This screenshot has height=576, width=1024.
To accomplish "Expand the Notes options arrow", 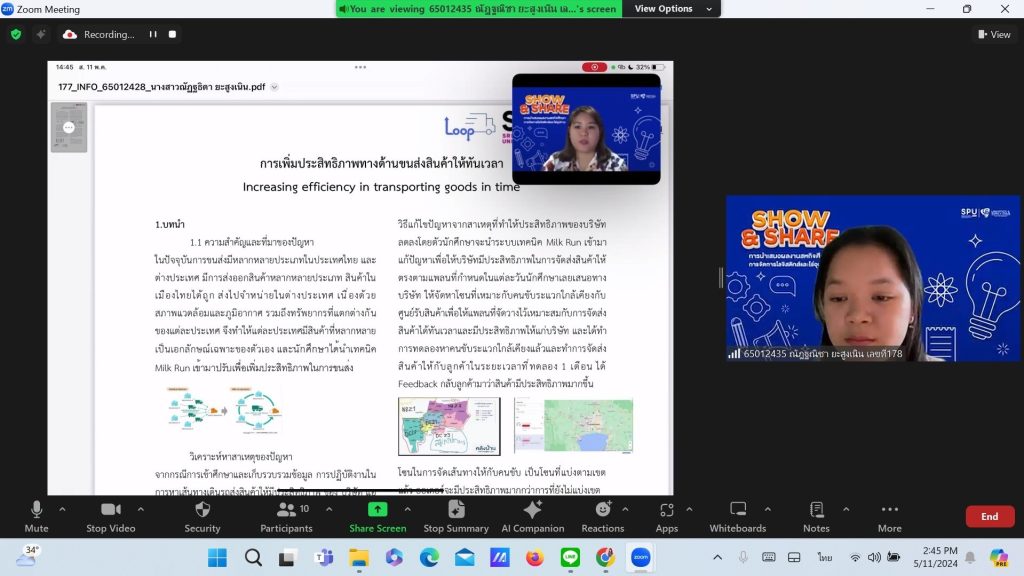I will [x=846, y=509].
